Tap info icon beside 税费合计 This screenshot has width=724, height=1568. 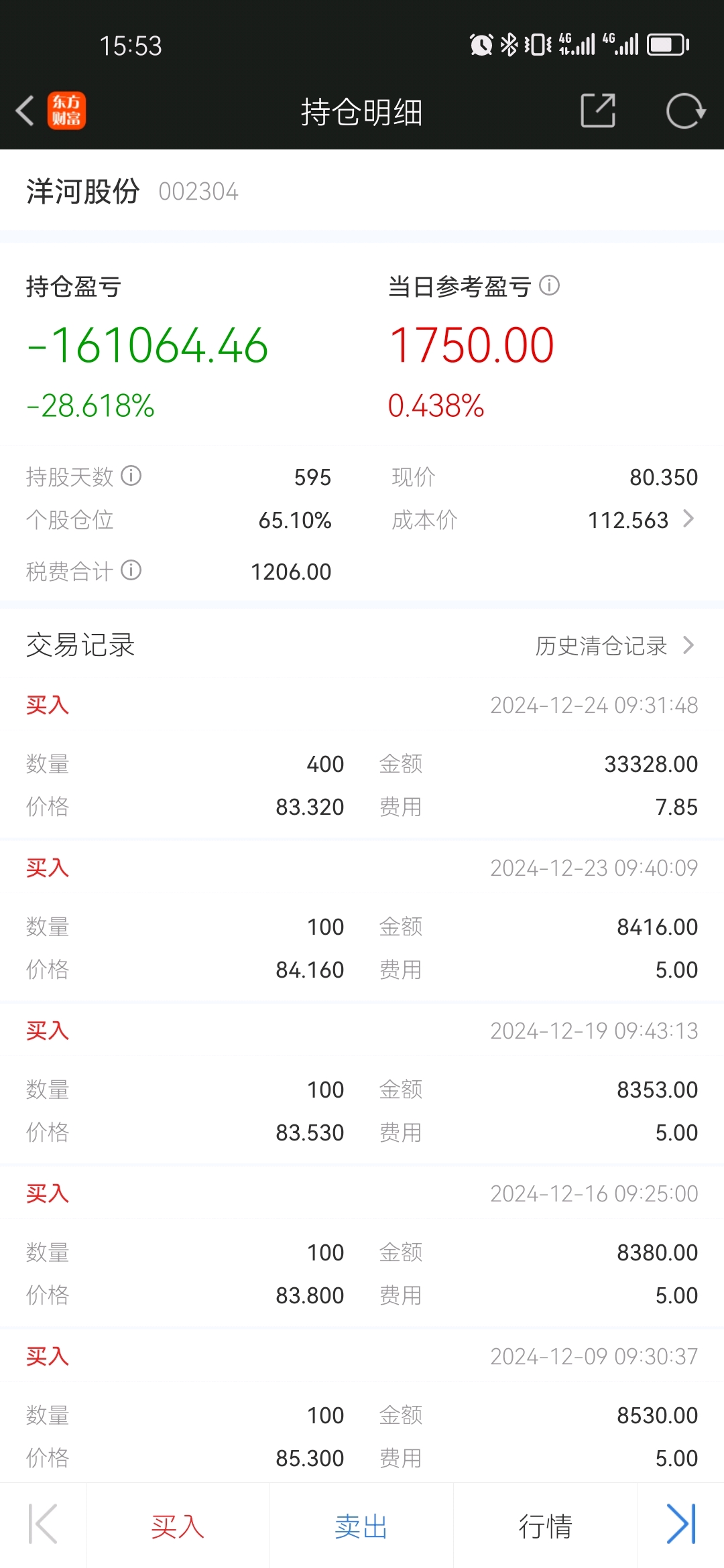[x=131, y=570]
